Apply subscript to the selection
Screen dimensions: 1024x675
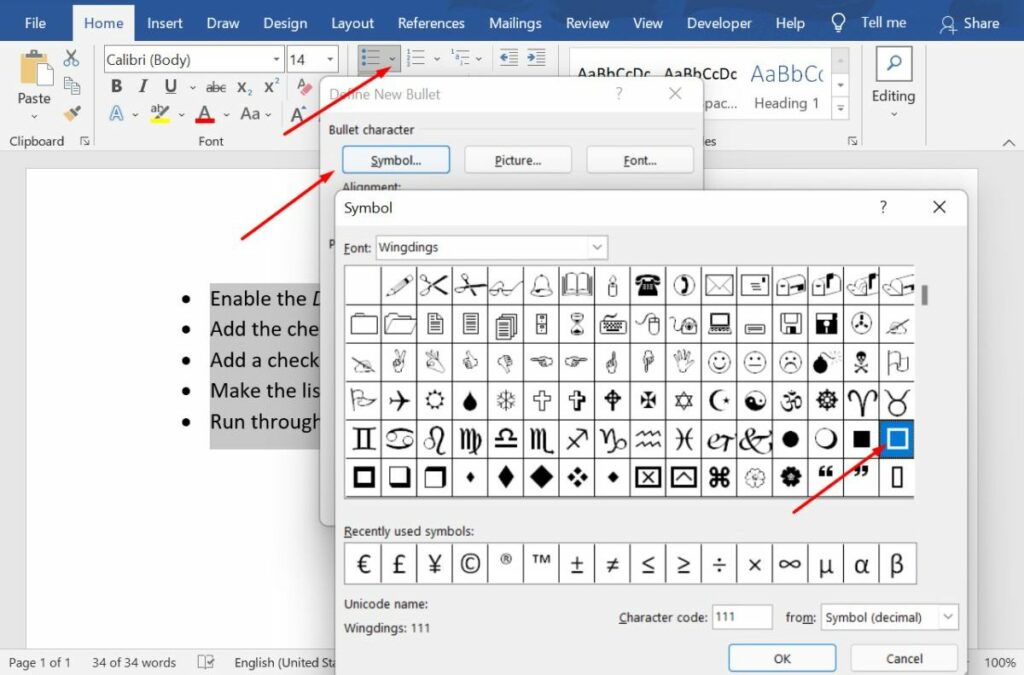(x=243, y=88)
